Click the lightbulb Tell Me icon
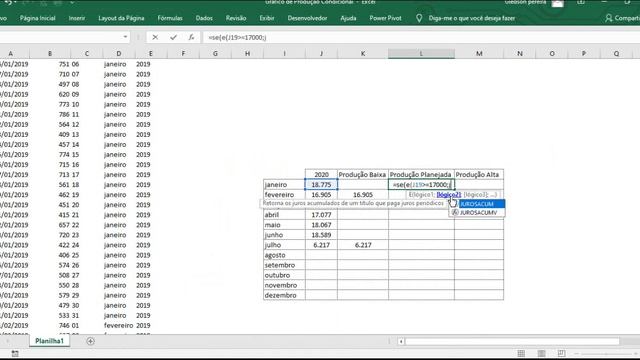The height and width of the screenshot is (360, 640). click(419, 18)
